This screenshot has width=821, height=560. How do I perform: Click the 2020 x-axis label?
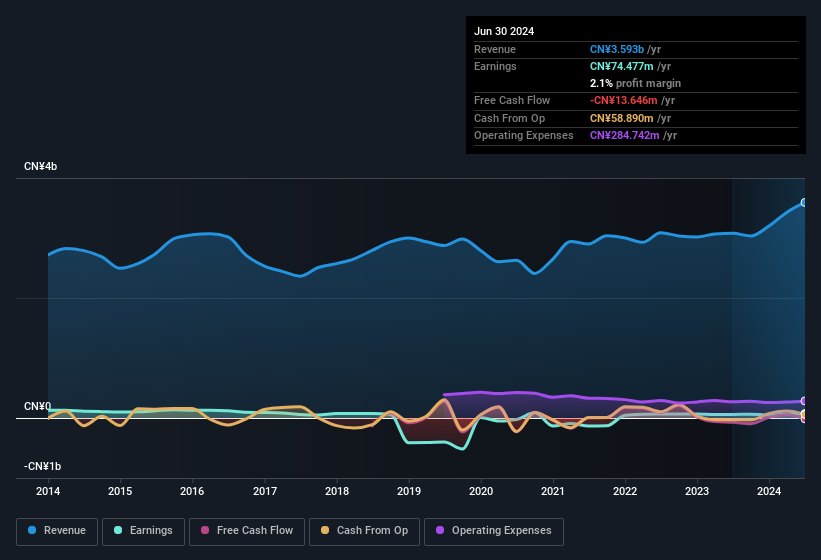(x=481, y=491)
